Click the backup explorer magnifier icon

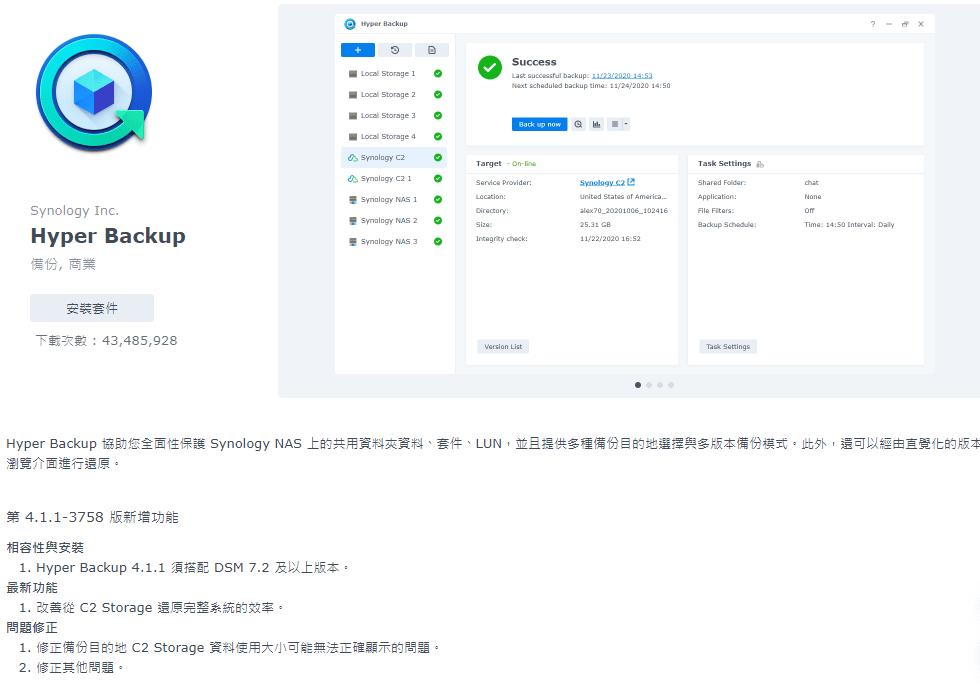[578, 124]
